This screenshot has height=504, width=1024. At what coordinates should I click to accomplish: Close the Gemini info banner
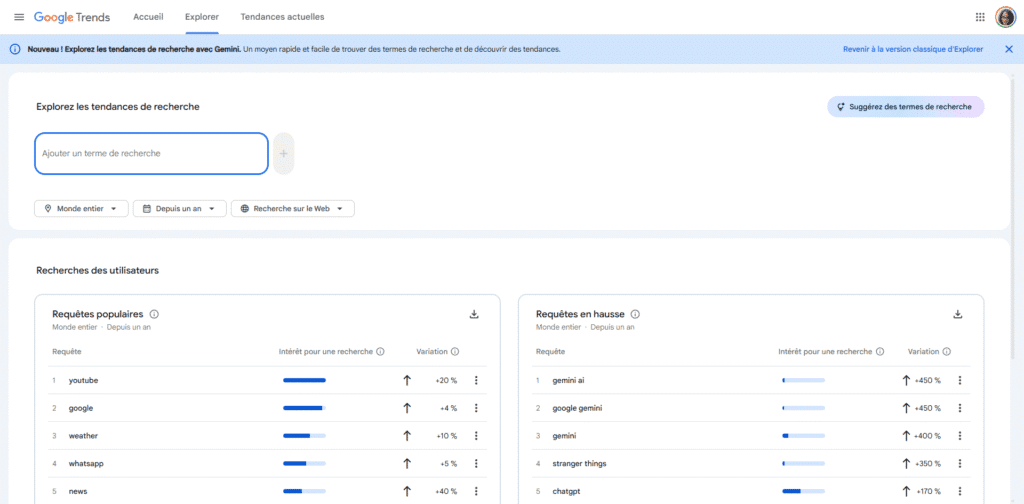(x=1009, y=49)
